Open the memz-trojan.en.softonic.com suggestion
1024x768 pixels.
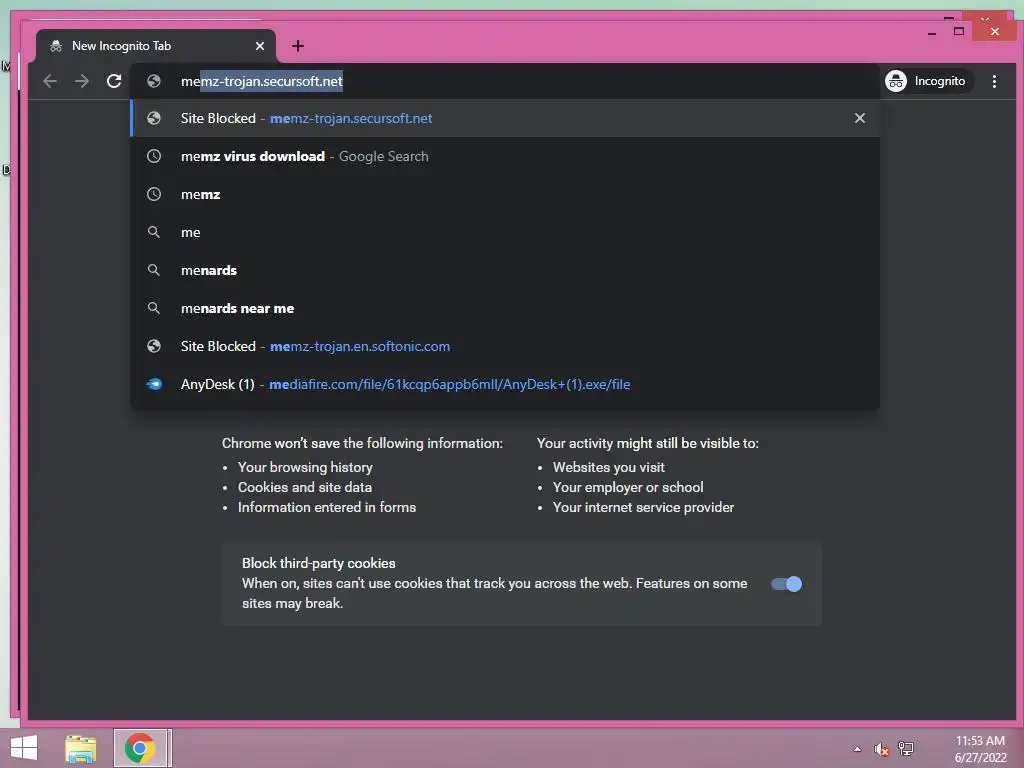[x=504, y=346]
